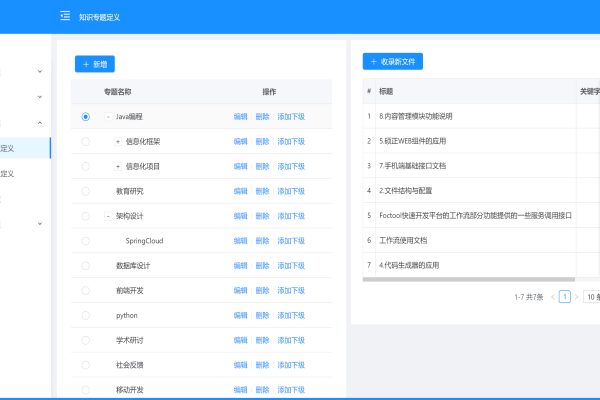Select page 1 in pagination

coord(564,297)
